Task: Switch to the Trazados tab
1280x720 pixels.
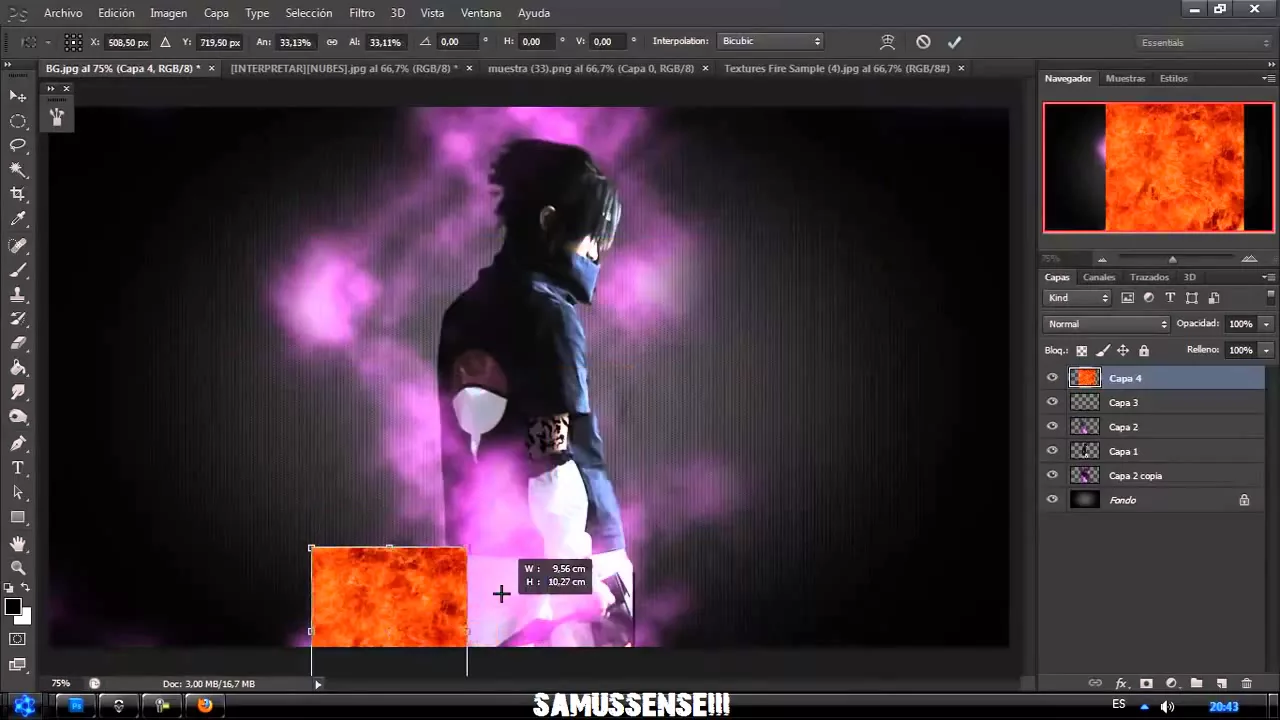Action: pos(1149,277)
